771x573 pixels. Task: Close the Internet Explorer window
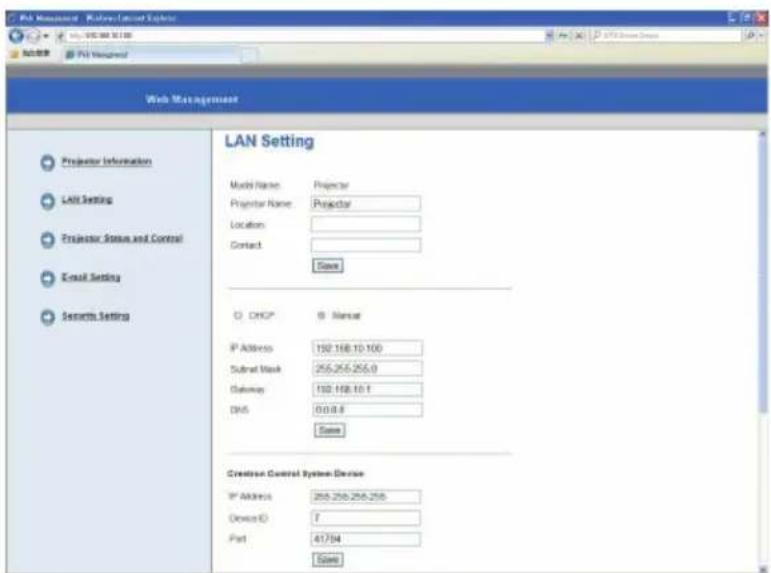pyautogui.click(x=762, y=18)
